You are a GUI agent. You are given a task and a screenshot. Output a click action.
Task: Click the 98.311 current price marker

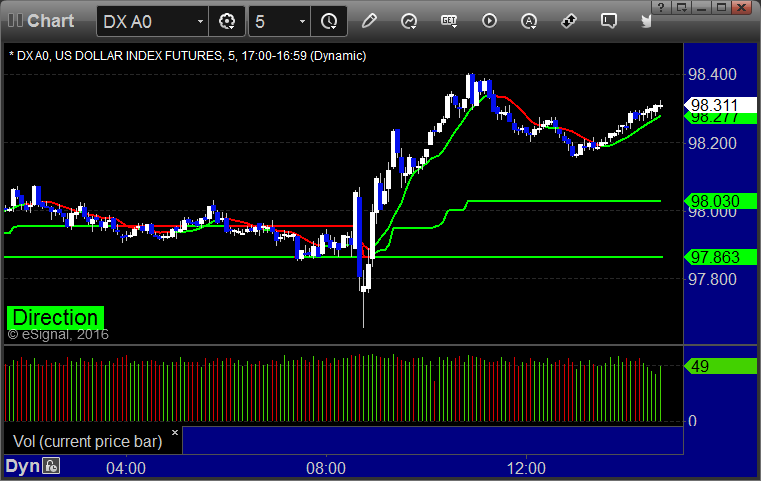[x=720, y=105]
